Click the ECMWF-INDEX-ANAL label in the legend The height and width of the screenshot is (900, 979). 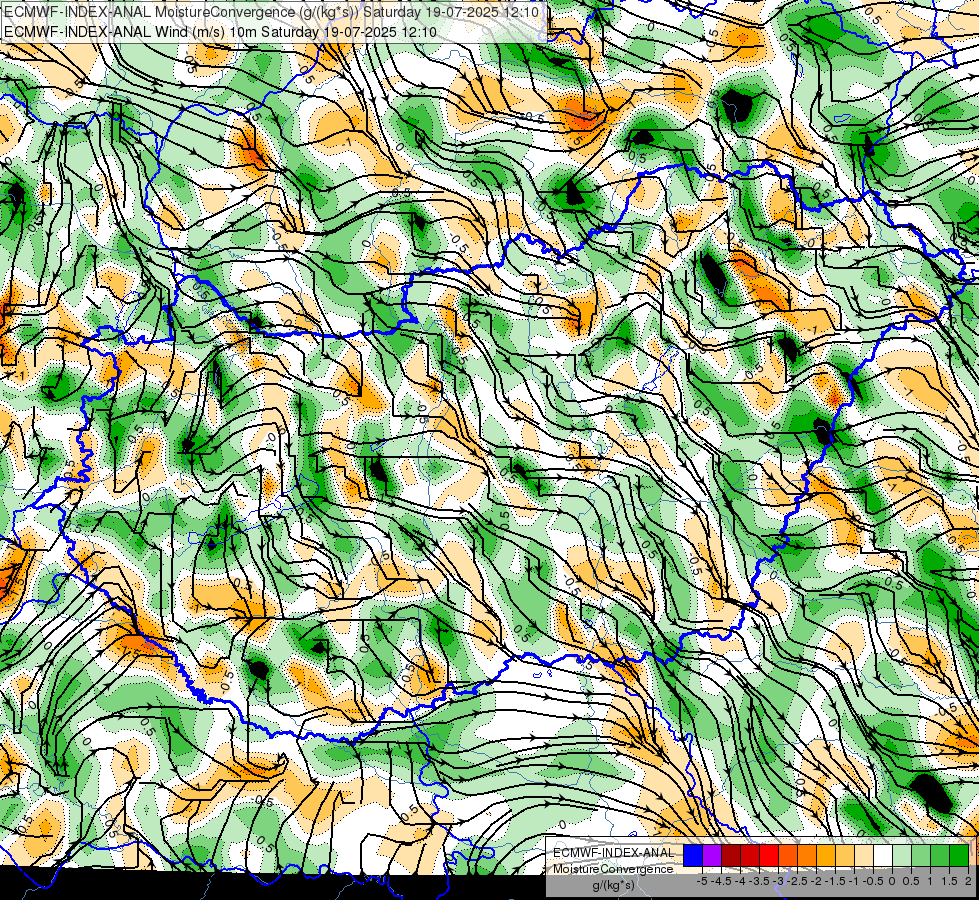(614, 853)
